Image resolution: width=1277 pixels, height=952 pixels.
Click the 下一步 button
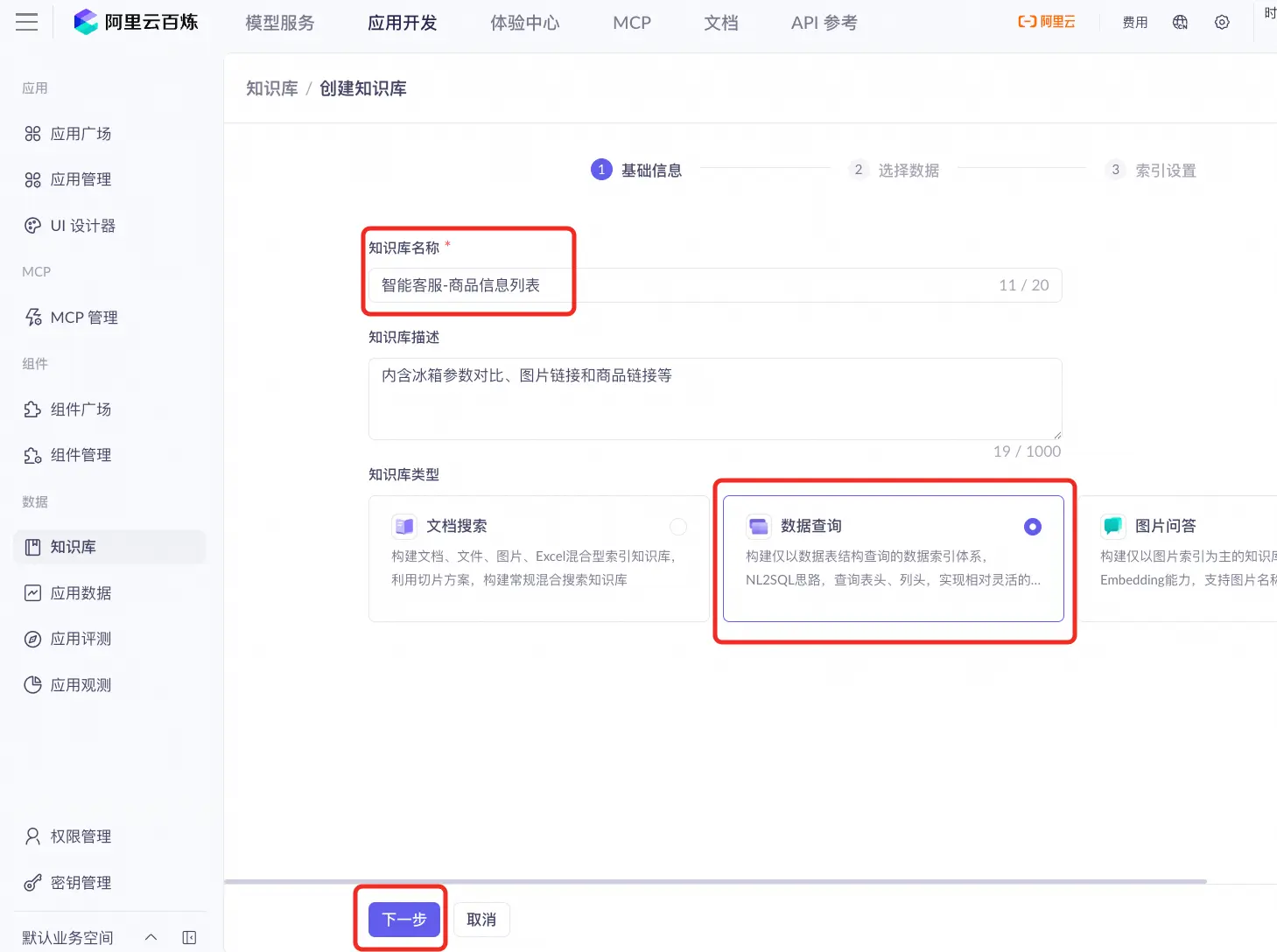pos(404,920)
